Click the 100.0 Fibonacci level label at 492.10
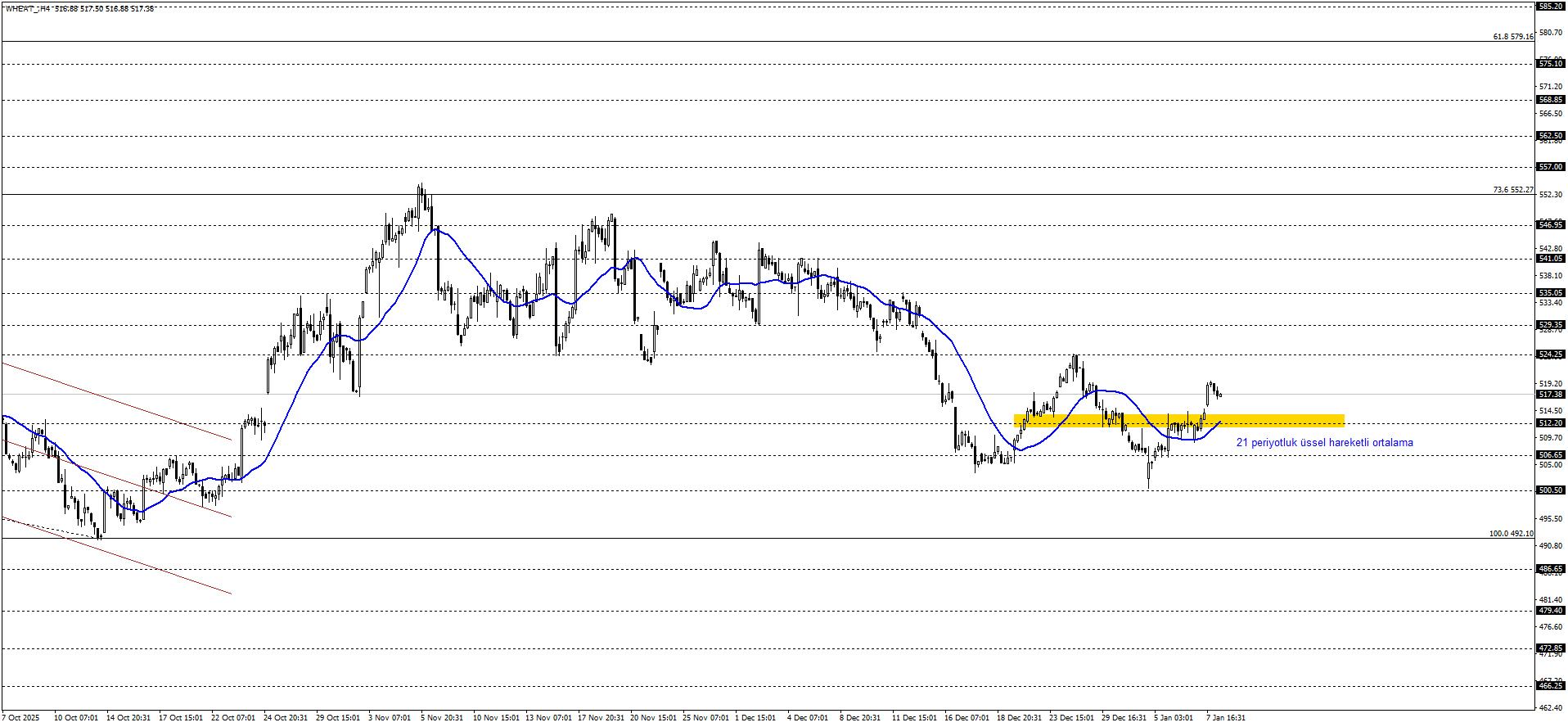This screenshot has width=1568, height=727. 1511,534
